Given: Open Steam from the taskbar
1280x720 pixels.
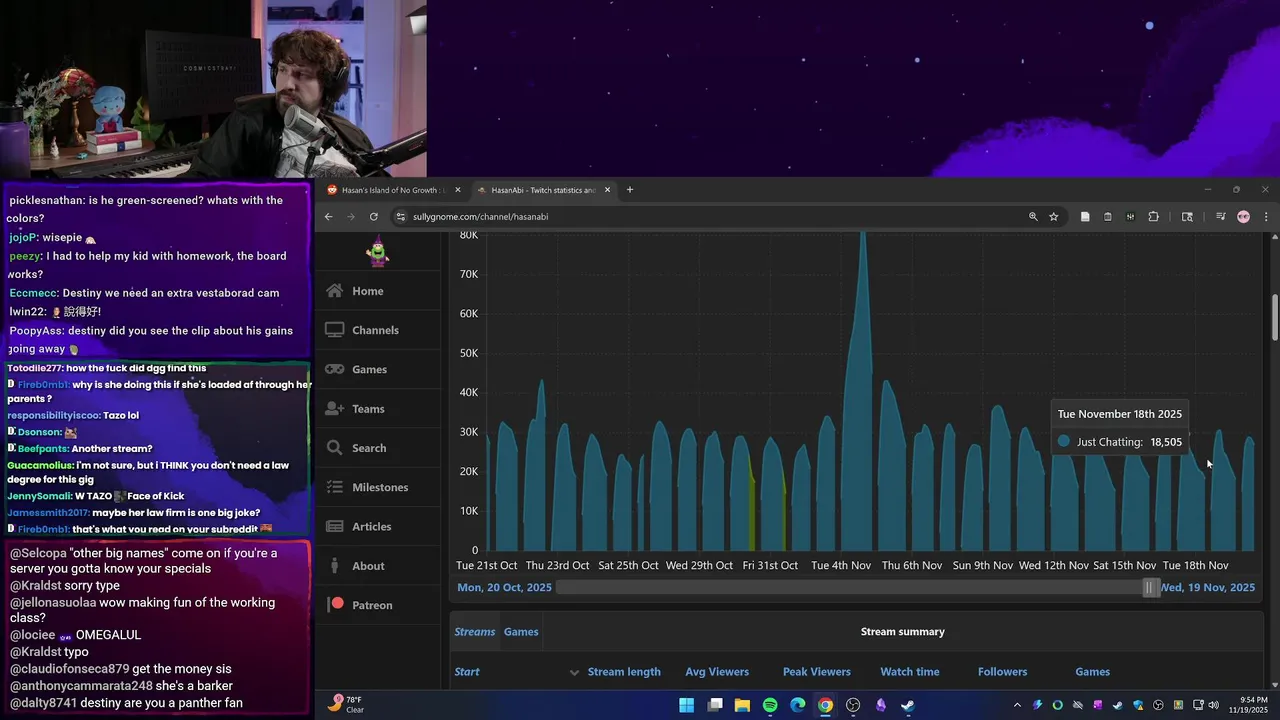Looking at the screenshot, I should point(908,705).
